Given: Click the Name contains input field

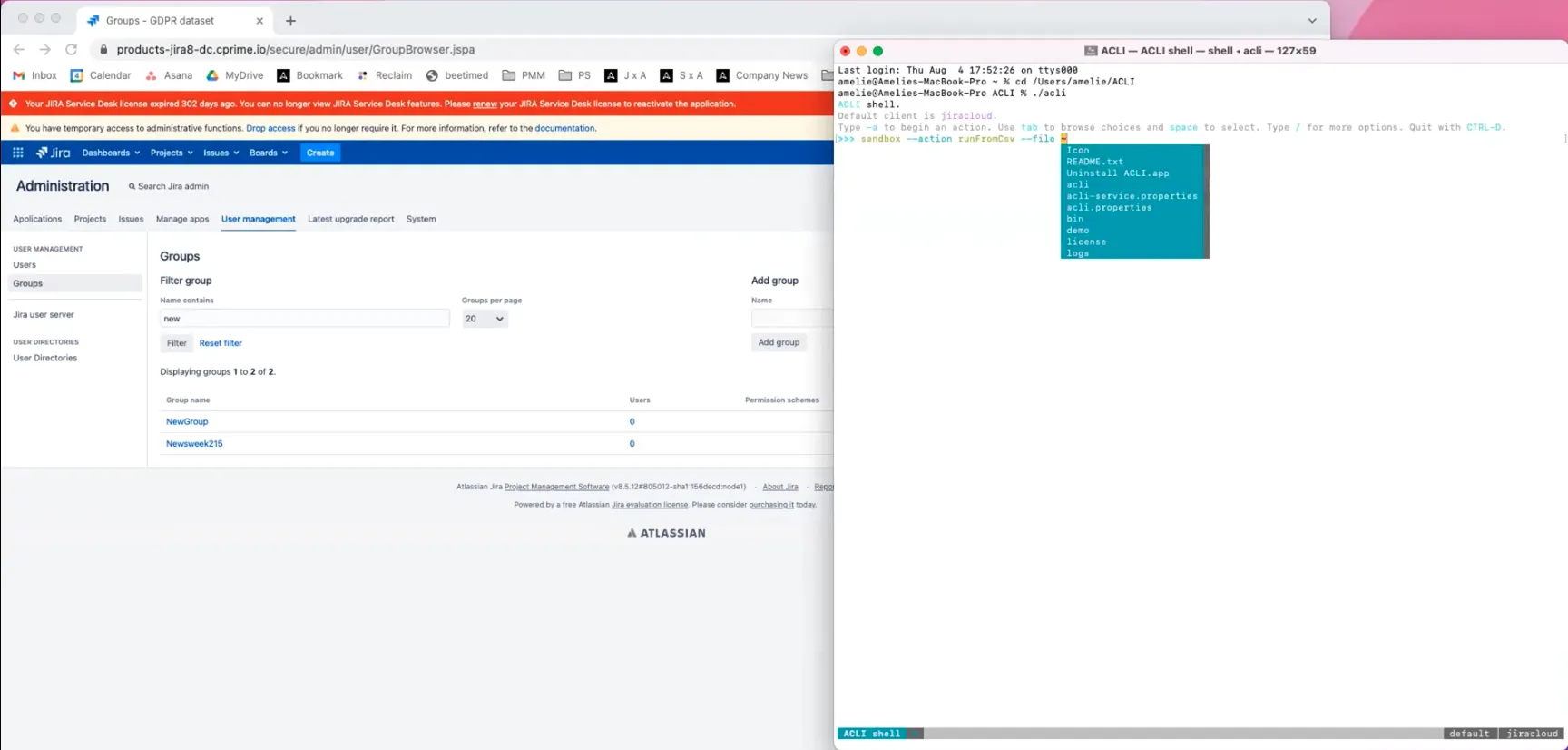Looking at the screenshot, I should coord(304,319).
